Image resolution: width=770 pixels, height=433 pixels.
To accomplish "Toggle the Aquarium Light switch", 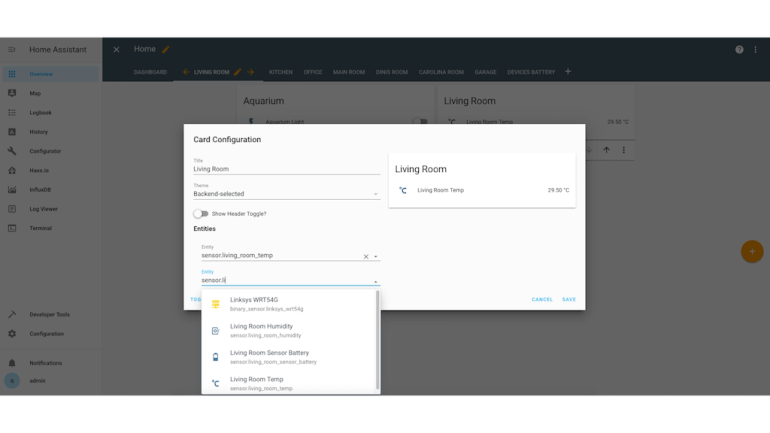I will [x=420, y=121].
